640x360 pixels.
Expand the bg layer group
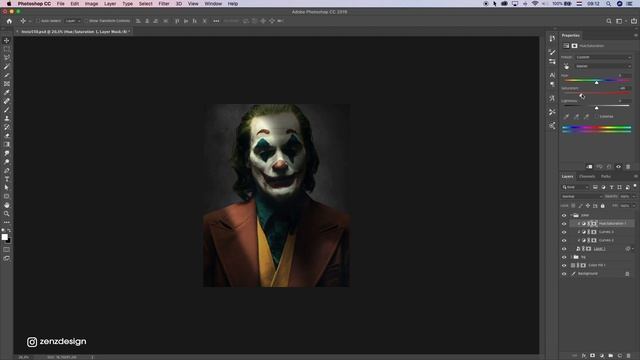(x=571, y=257)
